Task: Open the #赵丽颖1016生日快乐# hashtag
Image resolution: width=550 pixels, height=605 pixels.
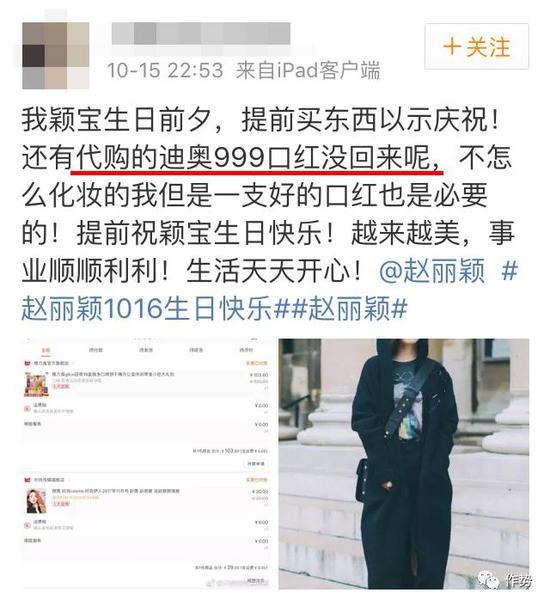Action: (269, 289)
